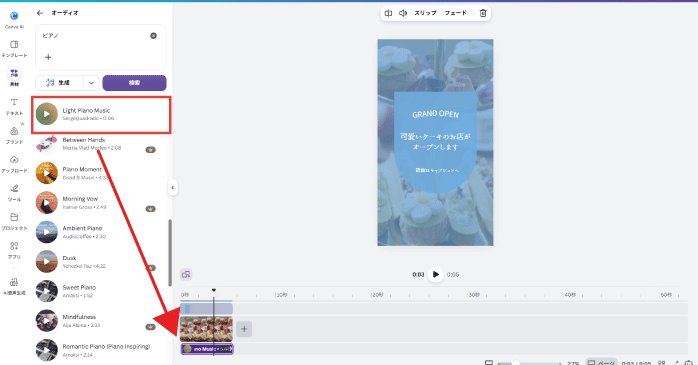Click the 'Sweet Piano' title text
Image resolution: width=698 pixels, height=365 pixels.
tap(79, 288)
